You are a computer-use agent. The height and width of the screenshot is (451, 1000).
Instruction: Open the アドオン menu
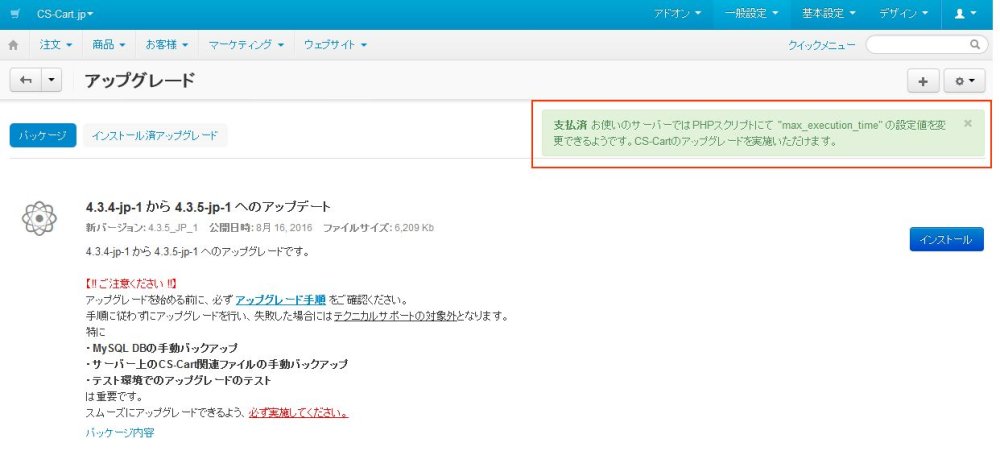pyautogui.click(x=677, y=13)
